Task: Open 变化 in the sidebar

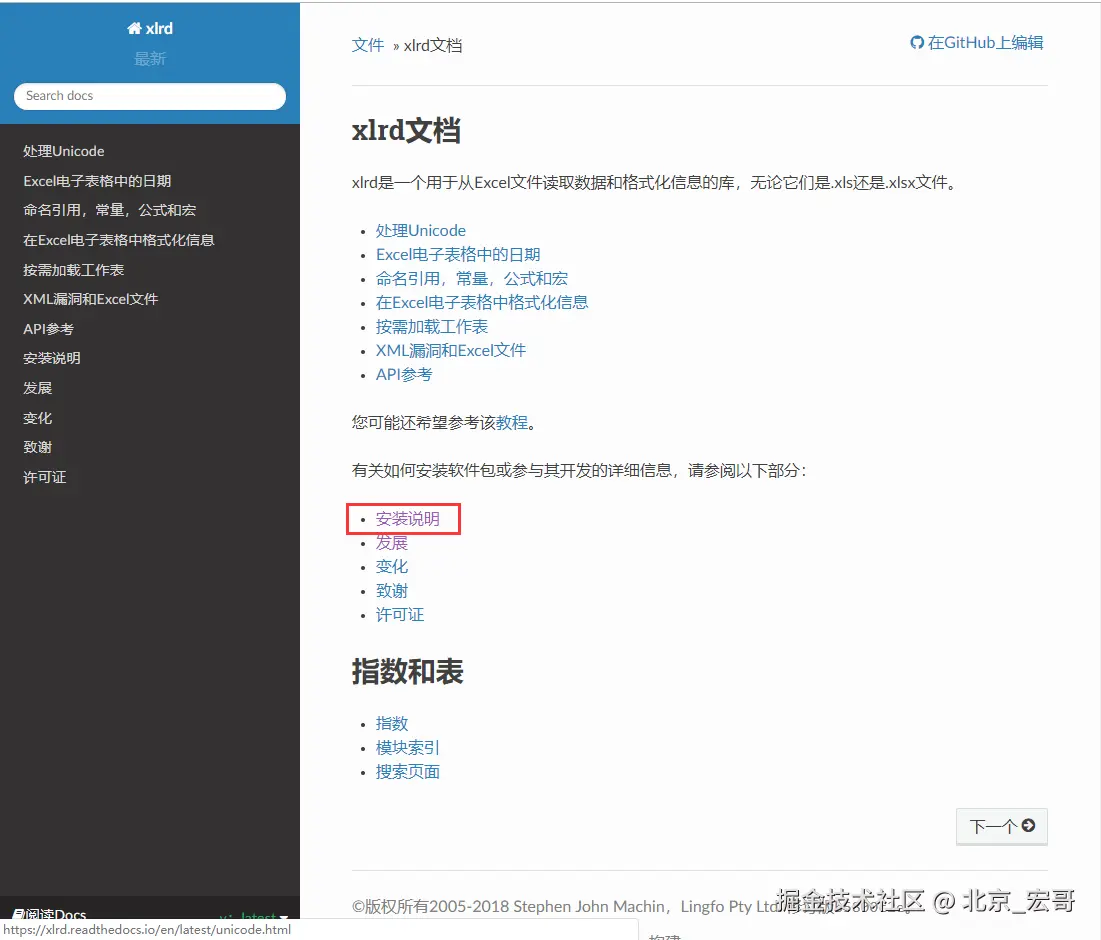Action: (x=38, y=418)
